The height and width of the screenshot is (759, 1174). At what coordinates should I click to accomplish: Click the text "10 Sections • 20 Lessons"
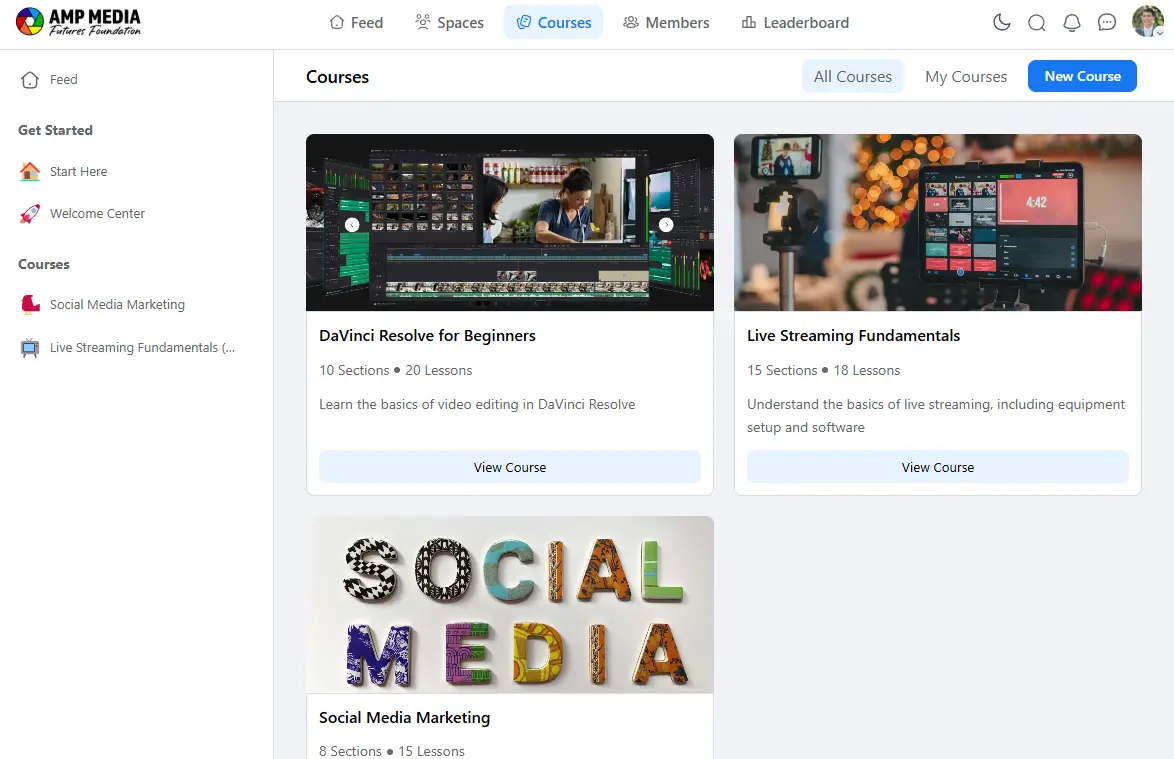(x=395, y=371)
